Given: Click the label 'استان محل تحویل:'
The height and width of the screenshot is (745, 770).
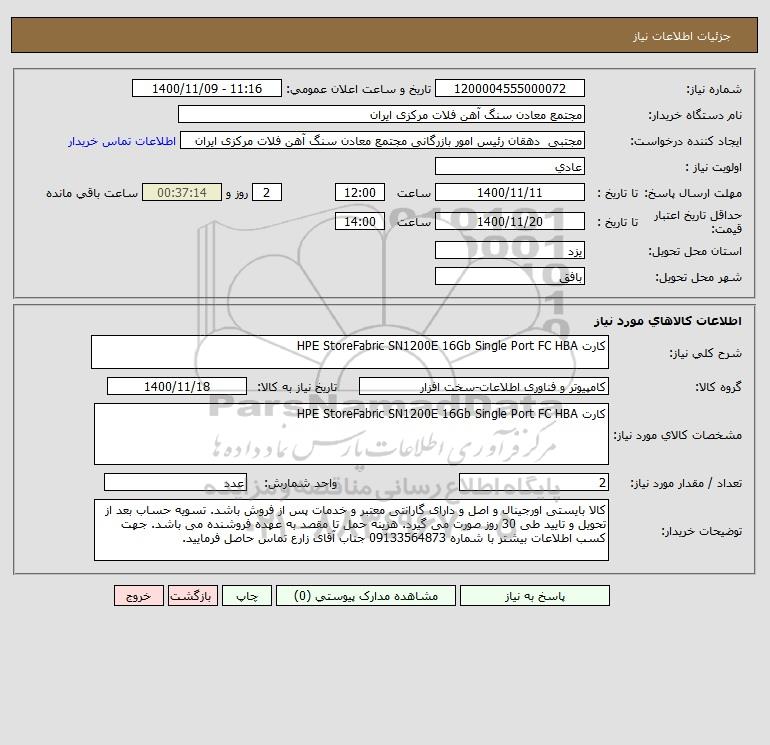Looking at the screenshot, I should (695, 251).
